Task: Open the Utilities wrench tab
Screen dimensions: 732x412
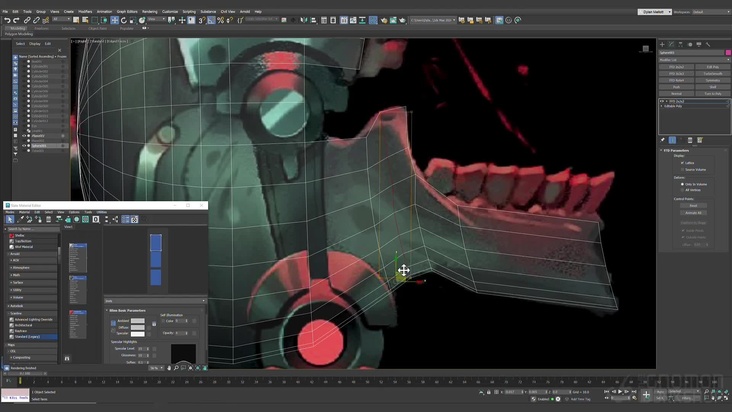Action: click(x=708, y=44)
